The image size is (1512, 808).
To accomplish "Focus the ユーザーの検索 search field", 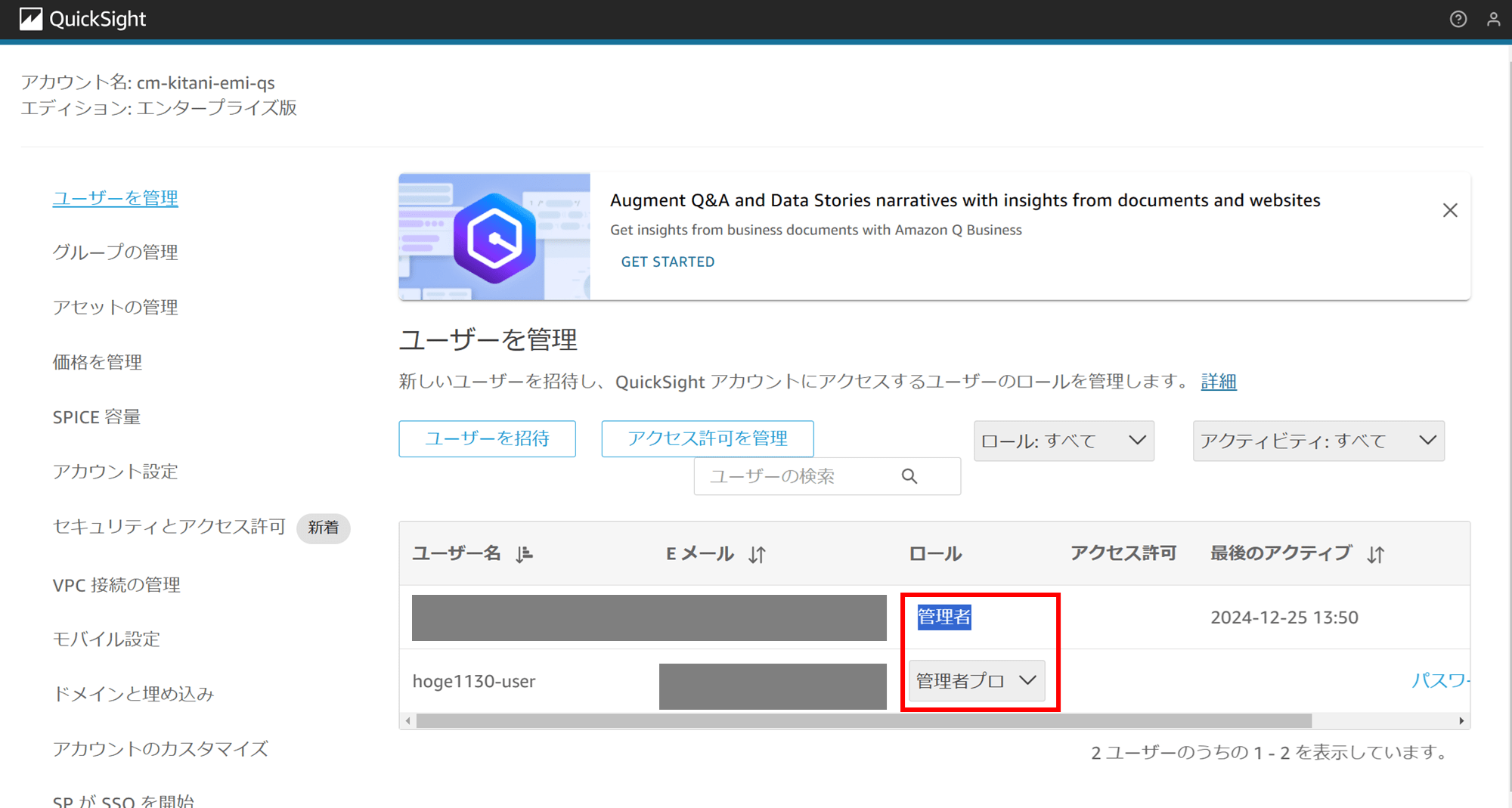I will 827,476.
